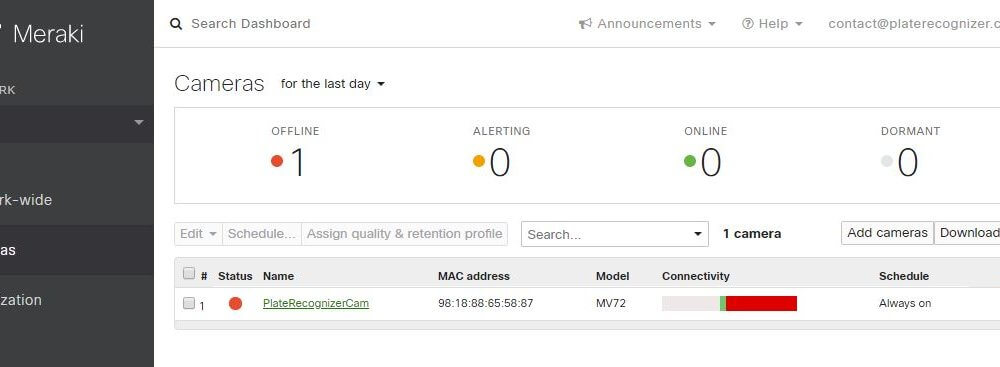Click the red offline status dot of PlateRecognizerCam

click(x=235, y=304)
